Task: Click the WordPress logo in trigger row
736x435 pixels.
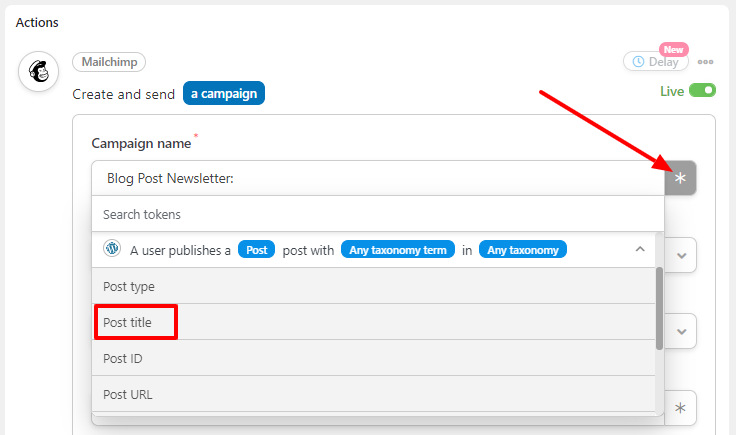Action: [x=112, y=248]
